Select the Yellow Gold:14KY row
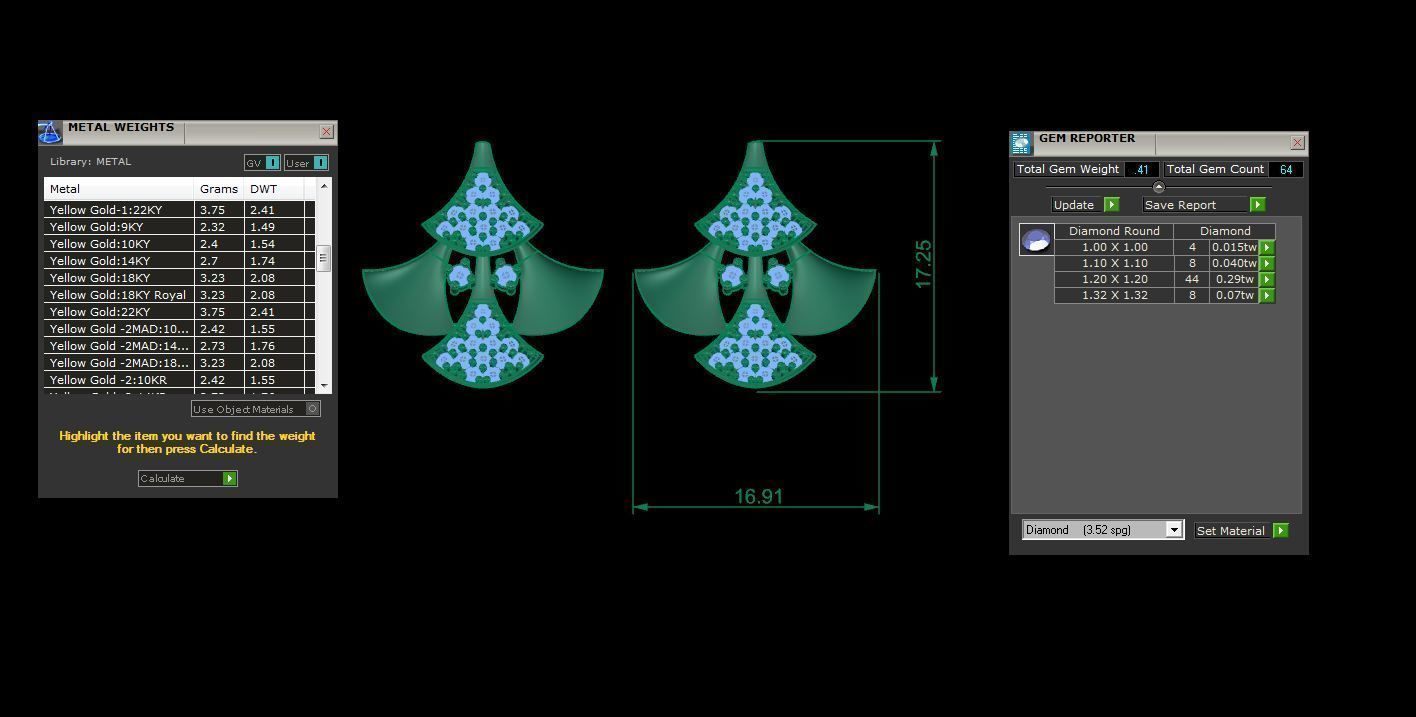 (x=179, y=261)
